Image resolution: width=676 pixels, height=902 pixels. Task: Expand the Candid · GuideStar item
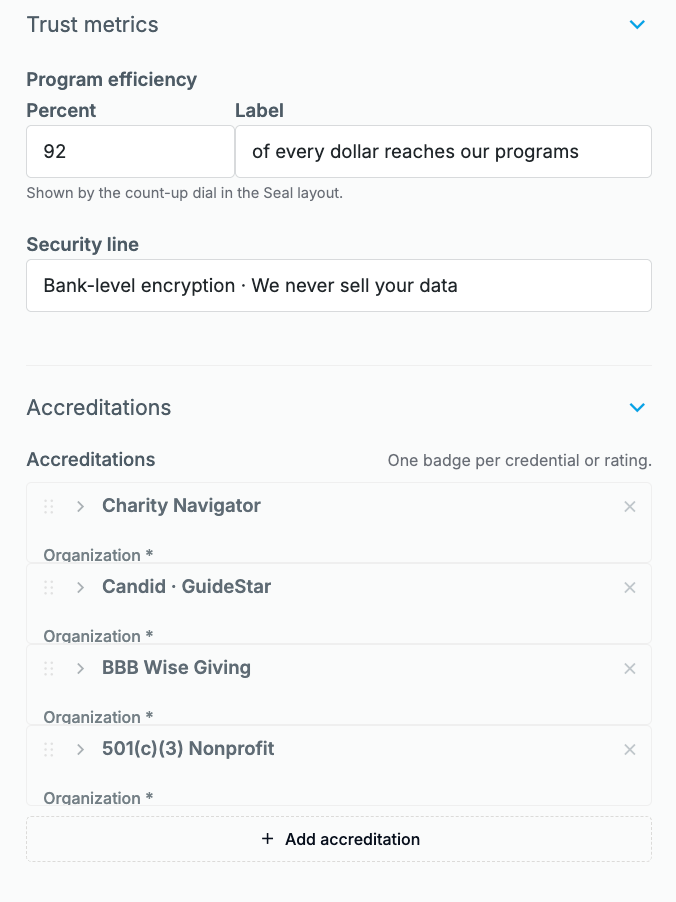(81, 587)
